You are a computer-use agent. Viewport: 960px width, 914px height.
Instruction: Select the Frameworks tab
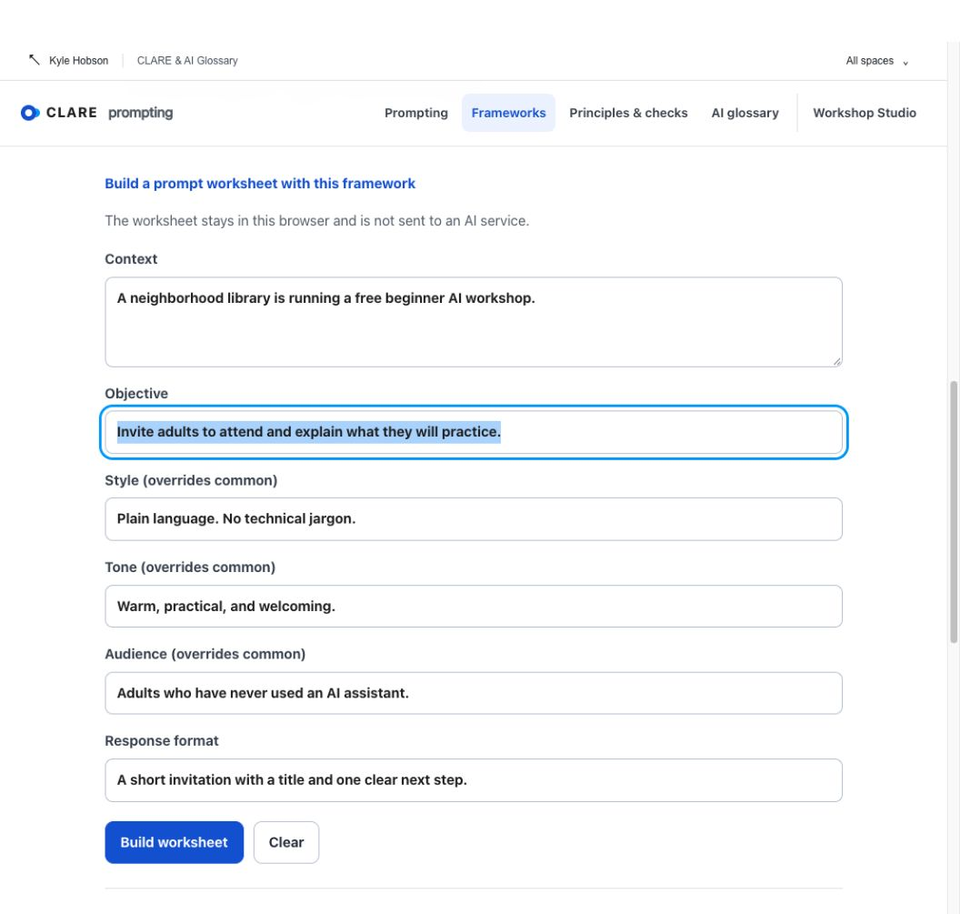(x=508, y=113)
